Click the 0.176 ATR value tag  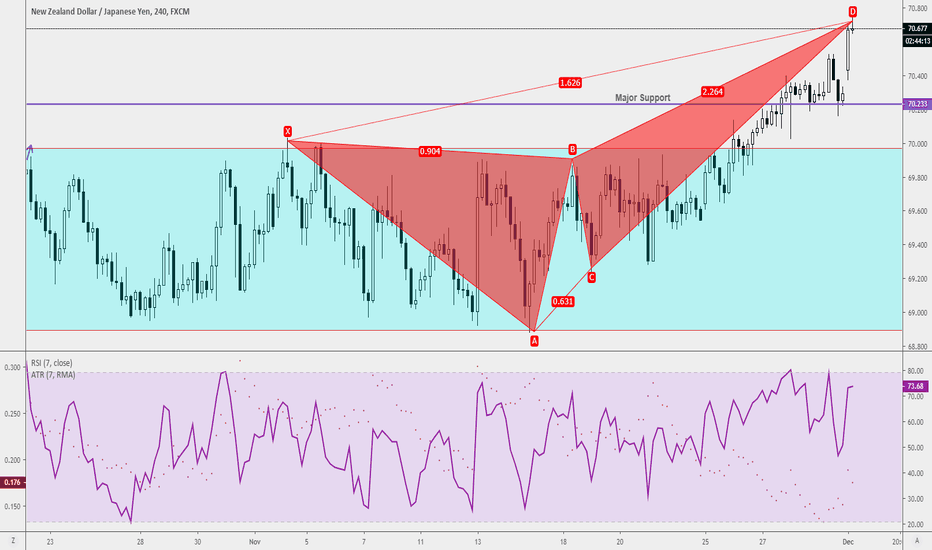pyautogui.click(x=12, y=483)
